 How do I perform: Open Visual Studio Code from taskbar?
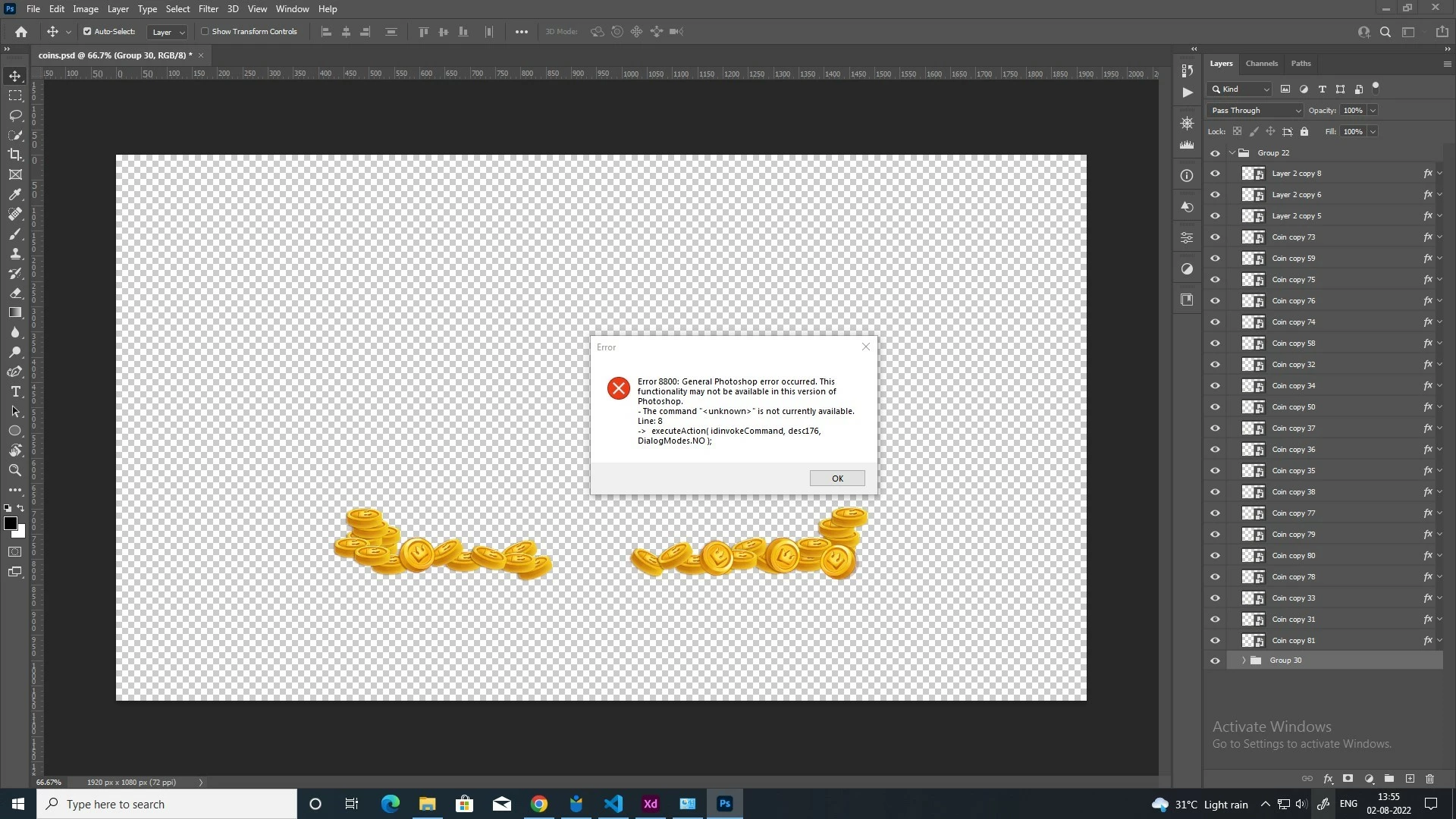click(x=613, y=804)
